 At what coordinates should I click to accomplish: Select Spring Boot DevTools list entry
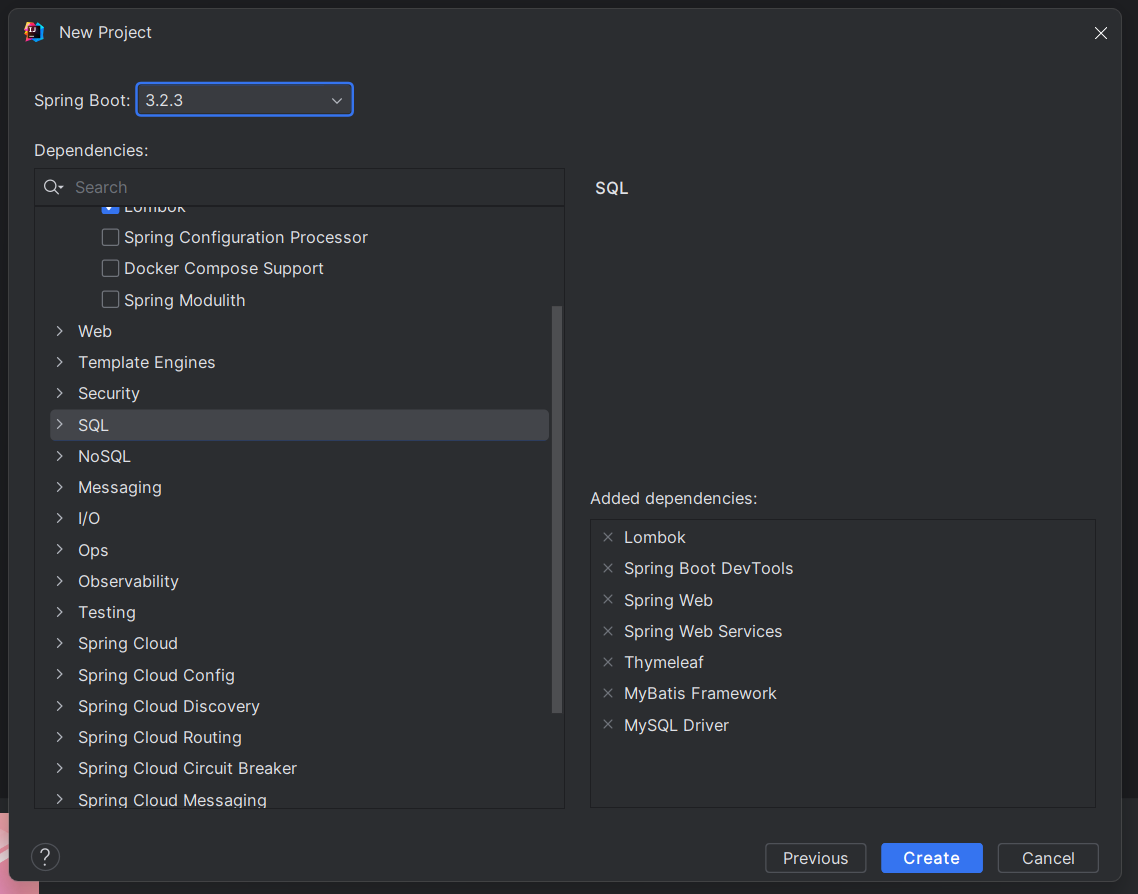(708, 568)
